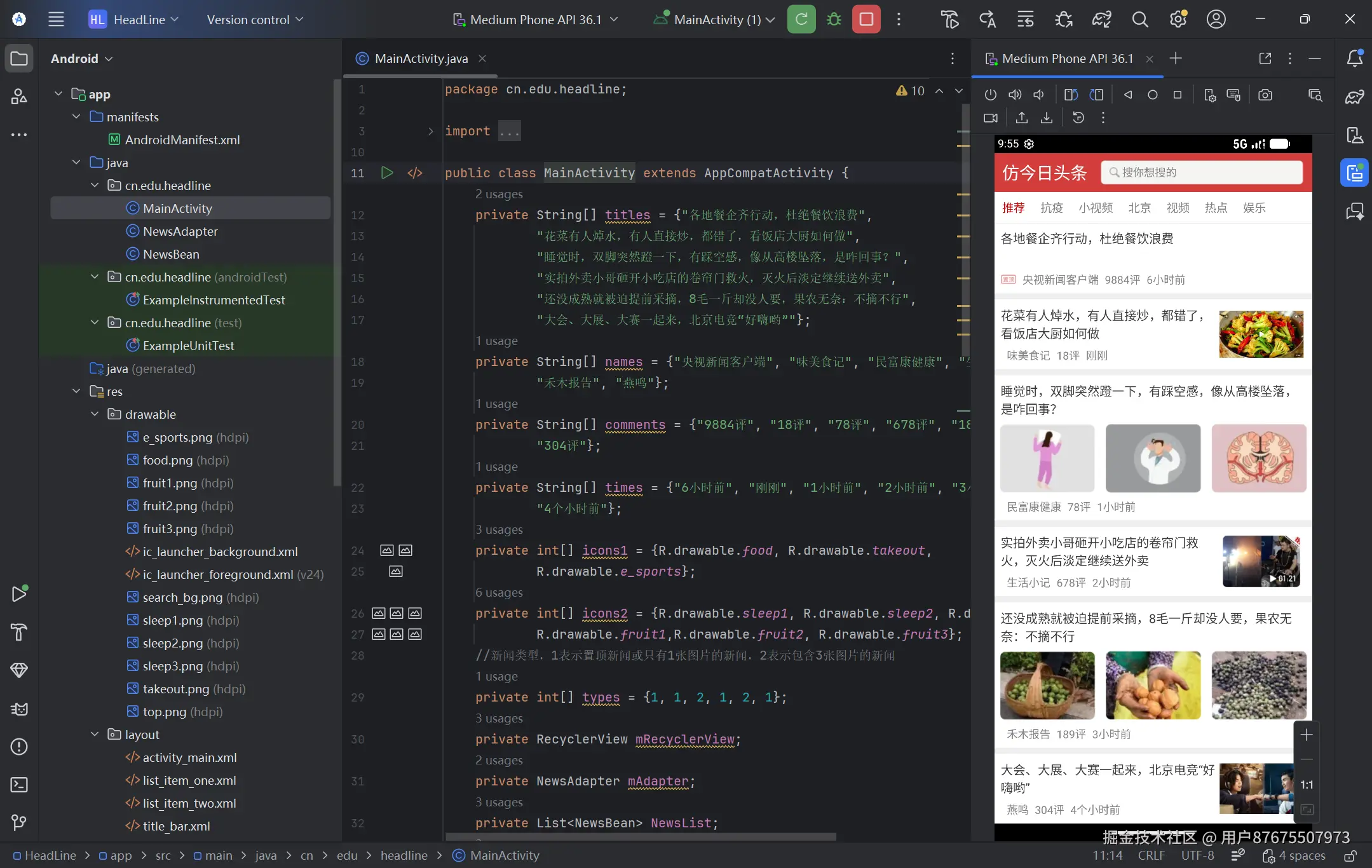Click the Search Everywhere magnifier icon
Screen dimensions: 1372x868
click(1140, 19)
